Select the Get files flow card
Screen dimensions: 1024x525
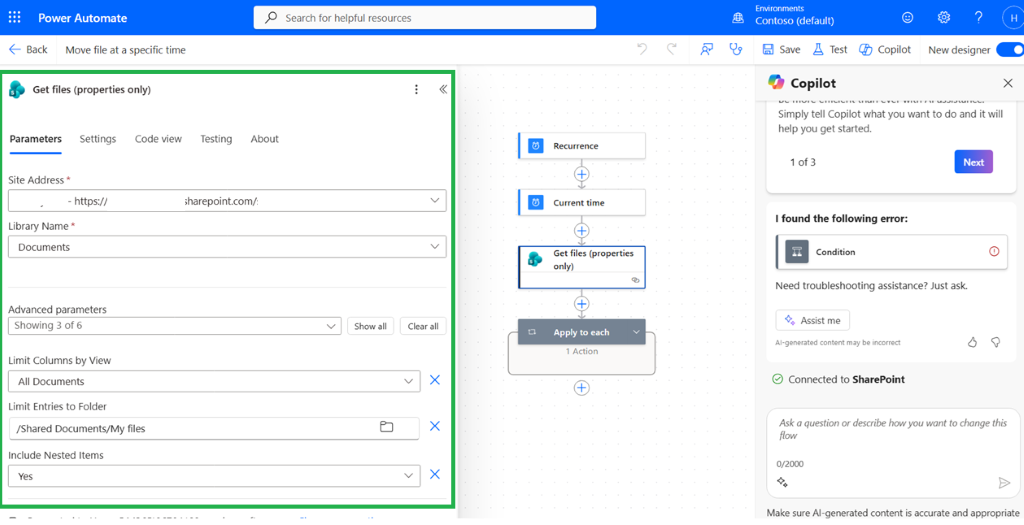(x=581, y=267)
